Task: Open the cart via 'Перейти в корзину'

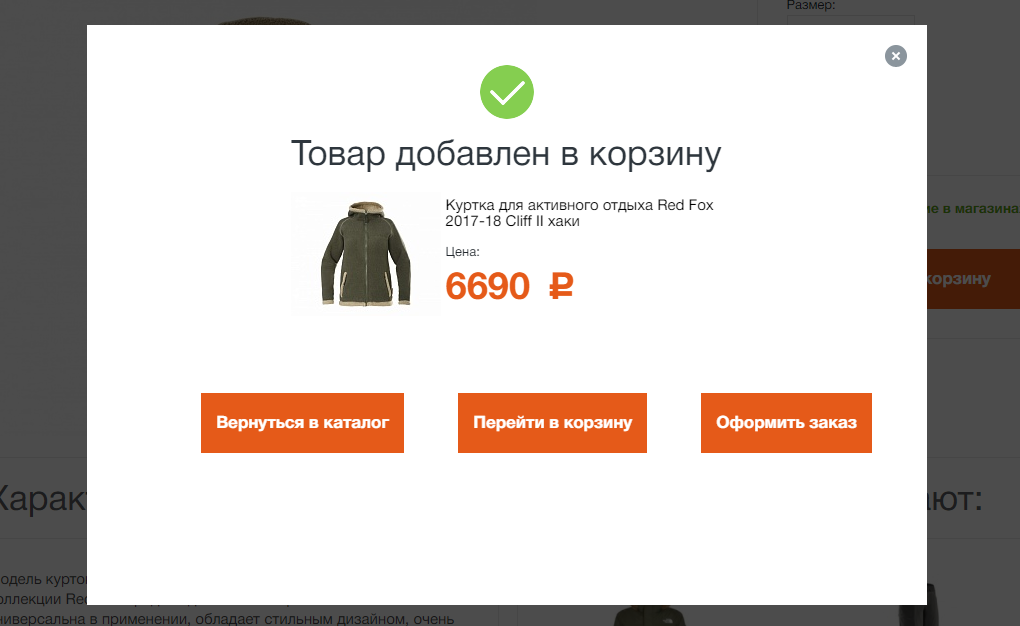Action: tap(552, 423)
